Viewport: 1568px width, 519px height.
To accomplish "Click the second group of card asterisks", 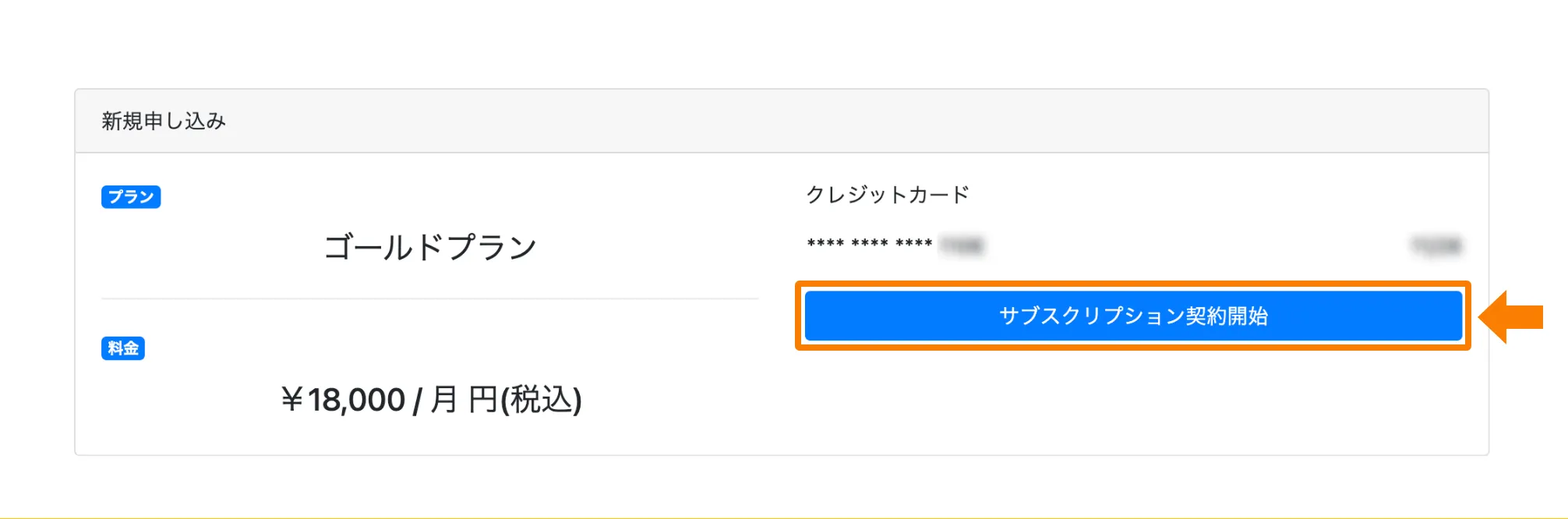I will 870,245.
